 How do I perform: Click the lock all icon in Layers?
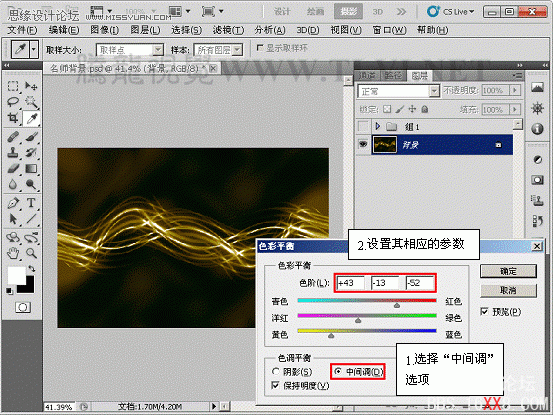[425, 109]
